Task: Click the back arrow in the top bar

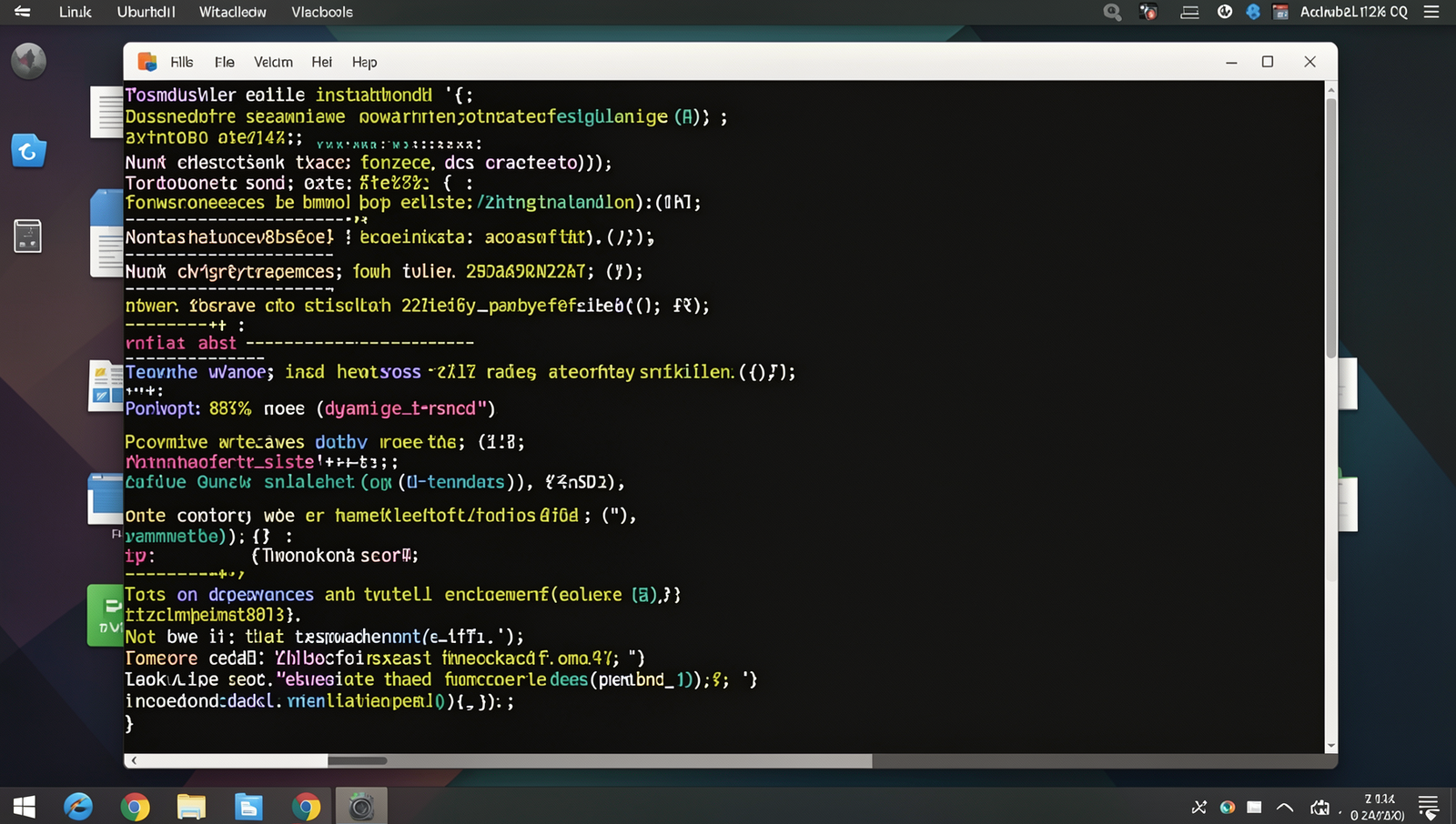Action: 22,12
